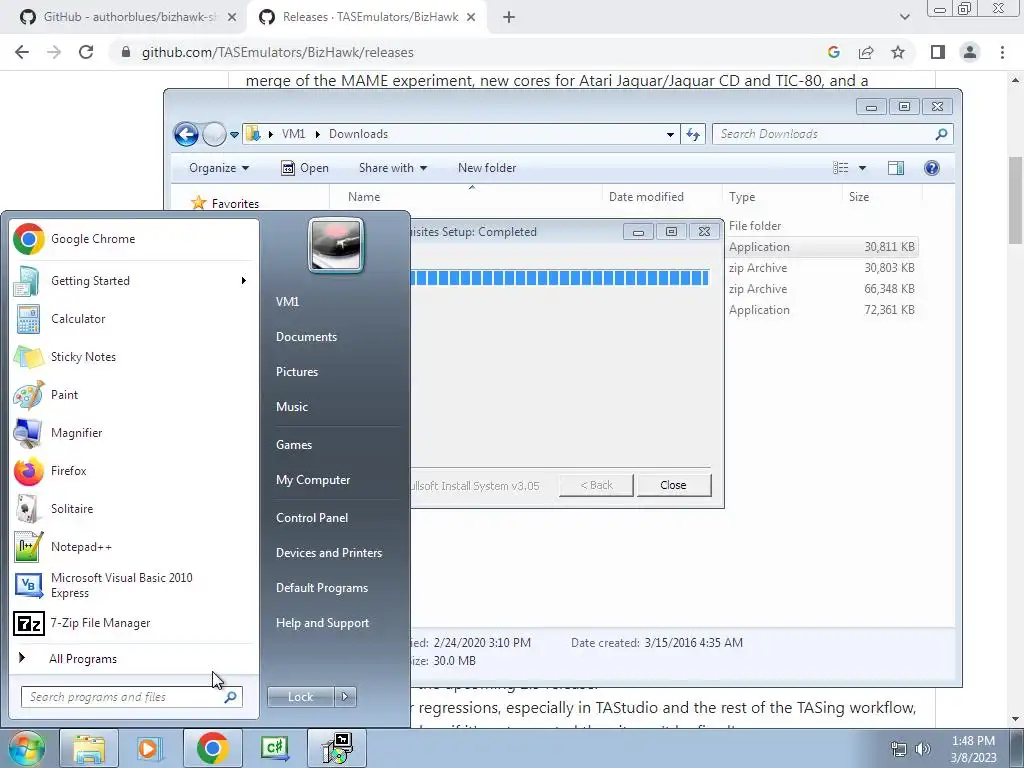Go back in the Explorer window
The width and height of the screenshot is (1024, 768).
pyautogui.click(x=186, y=135)
